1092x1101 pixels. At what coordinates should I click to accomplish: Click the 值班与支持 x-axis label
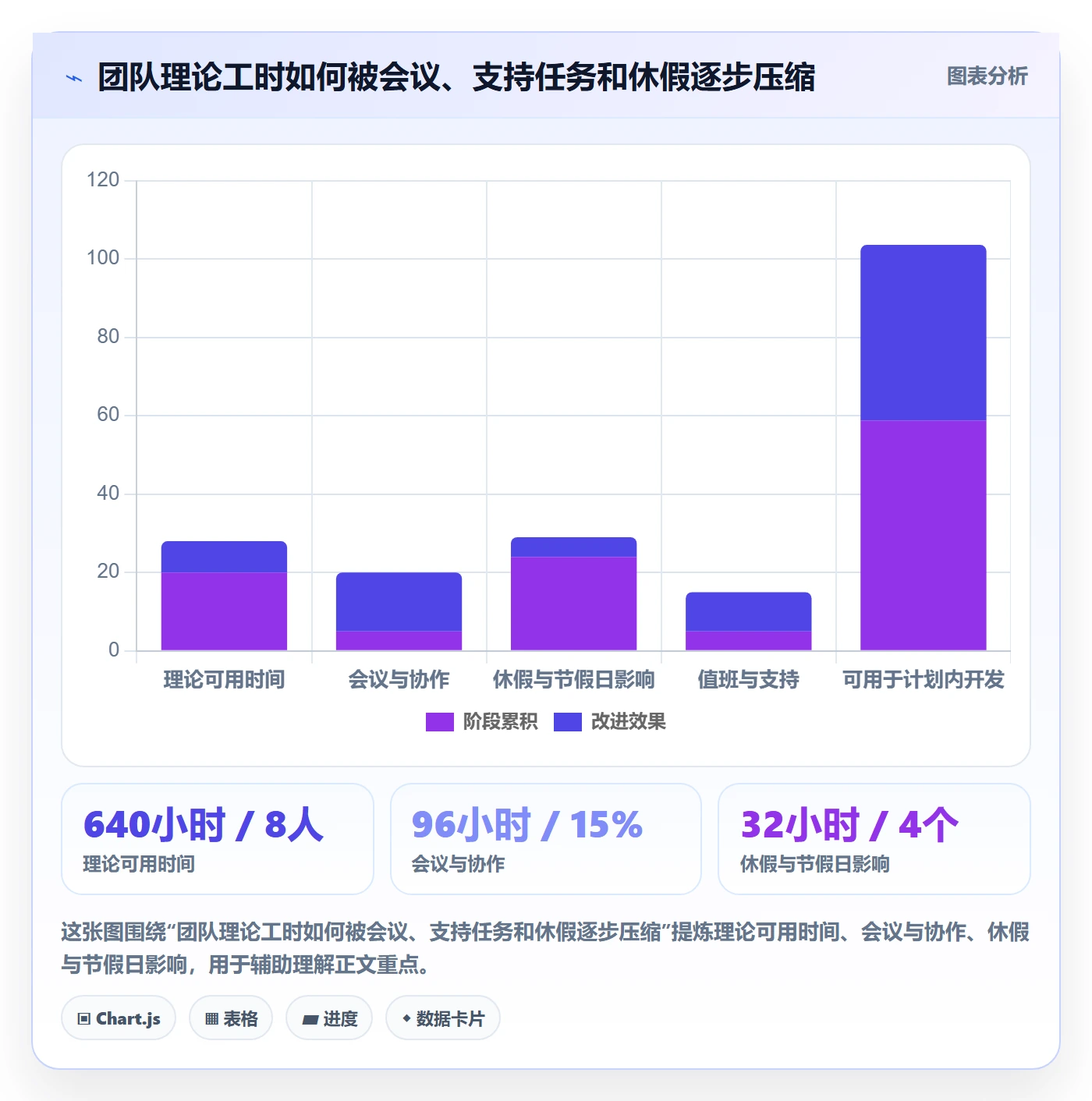click(748, 679)
